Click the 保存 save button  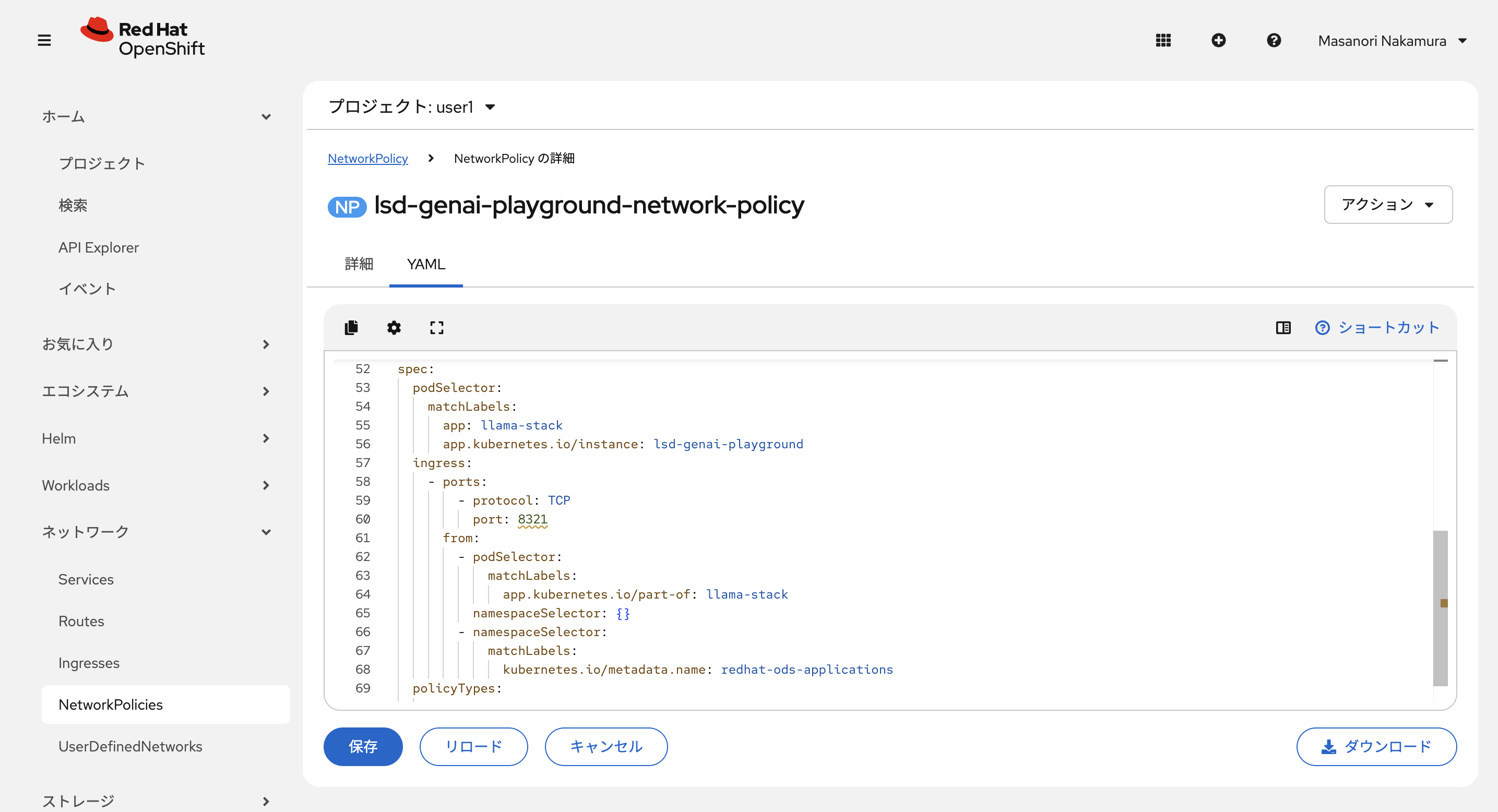click(363, 746)
